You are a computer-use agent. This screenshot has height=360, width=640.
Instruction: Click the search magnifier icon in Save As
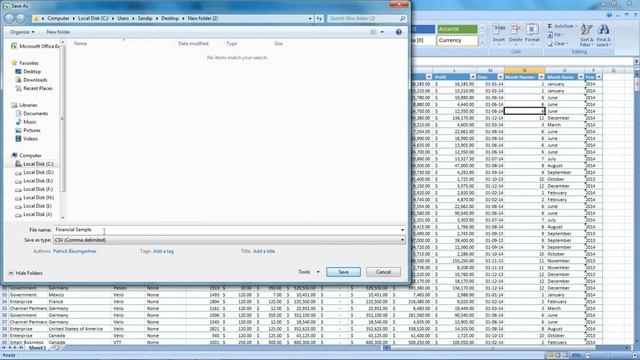tap(402, 18)
